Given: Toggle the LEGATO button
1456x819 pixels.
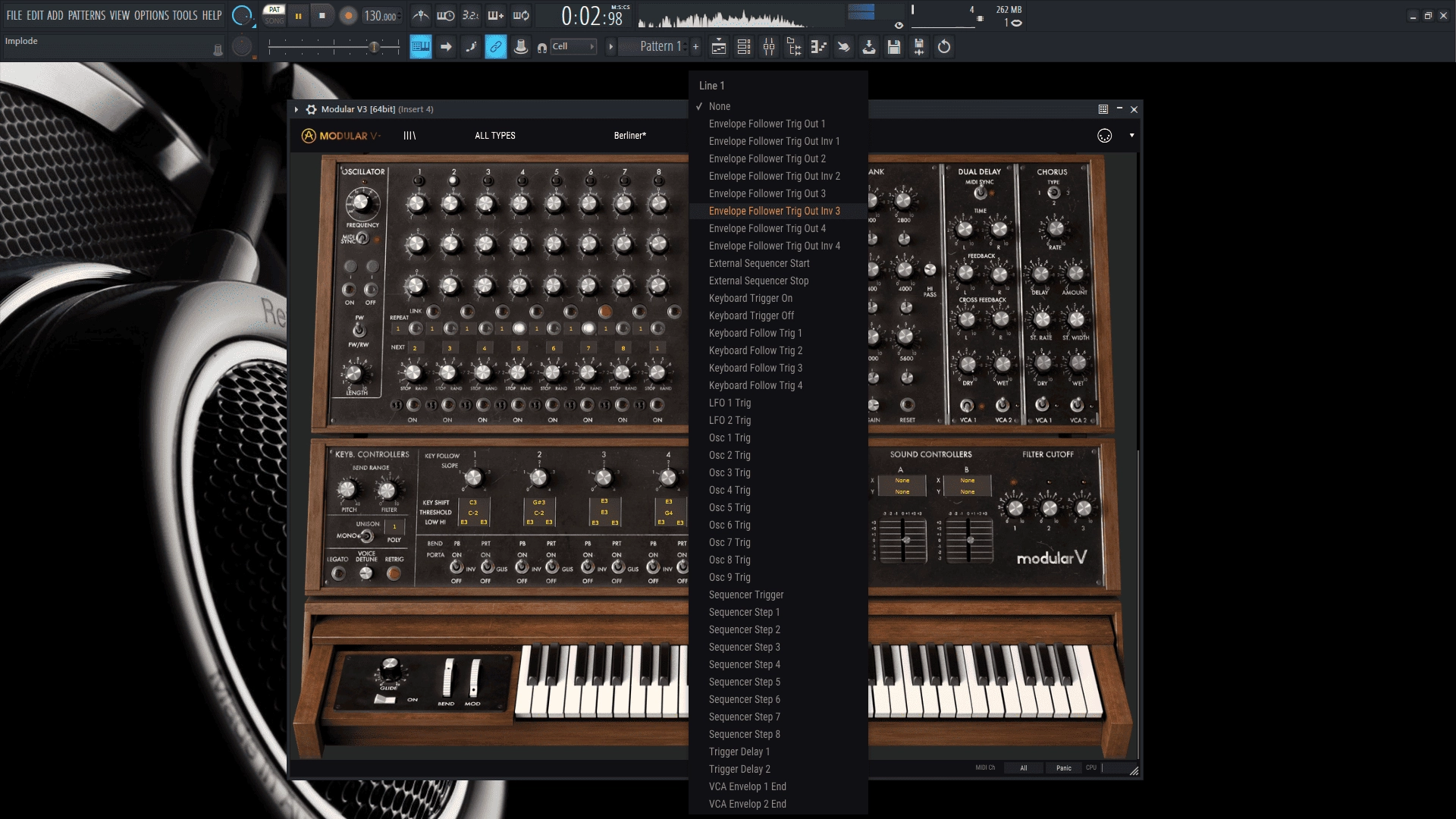Looking at the screenshot, I should pyautogui.click(x=338, y=573).
